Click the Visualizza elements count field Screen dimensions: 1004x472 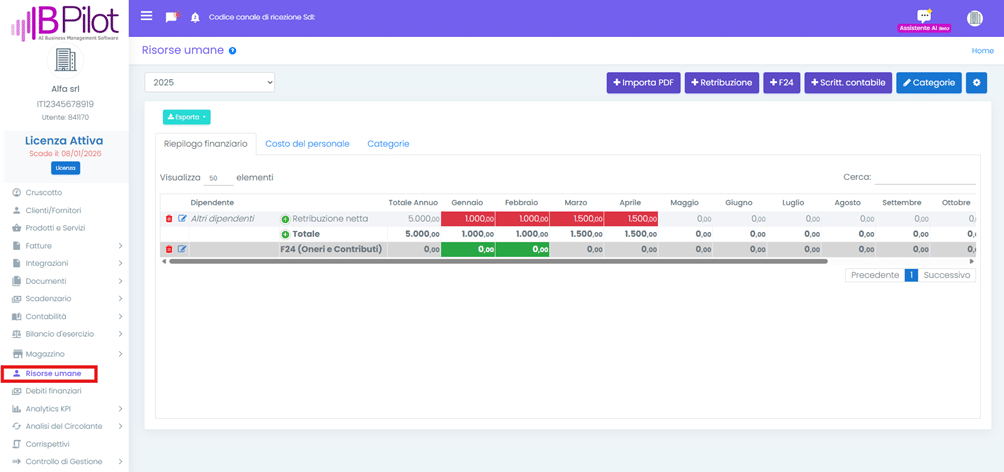[218, 178]
